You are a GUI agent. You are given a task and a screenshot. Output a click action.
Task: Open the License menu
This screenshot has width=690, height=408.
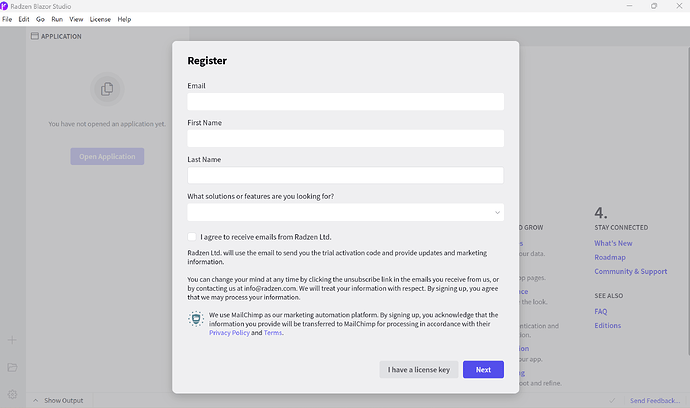point(100,19)
